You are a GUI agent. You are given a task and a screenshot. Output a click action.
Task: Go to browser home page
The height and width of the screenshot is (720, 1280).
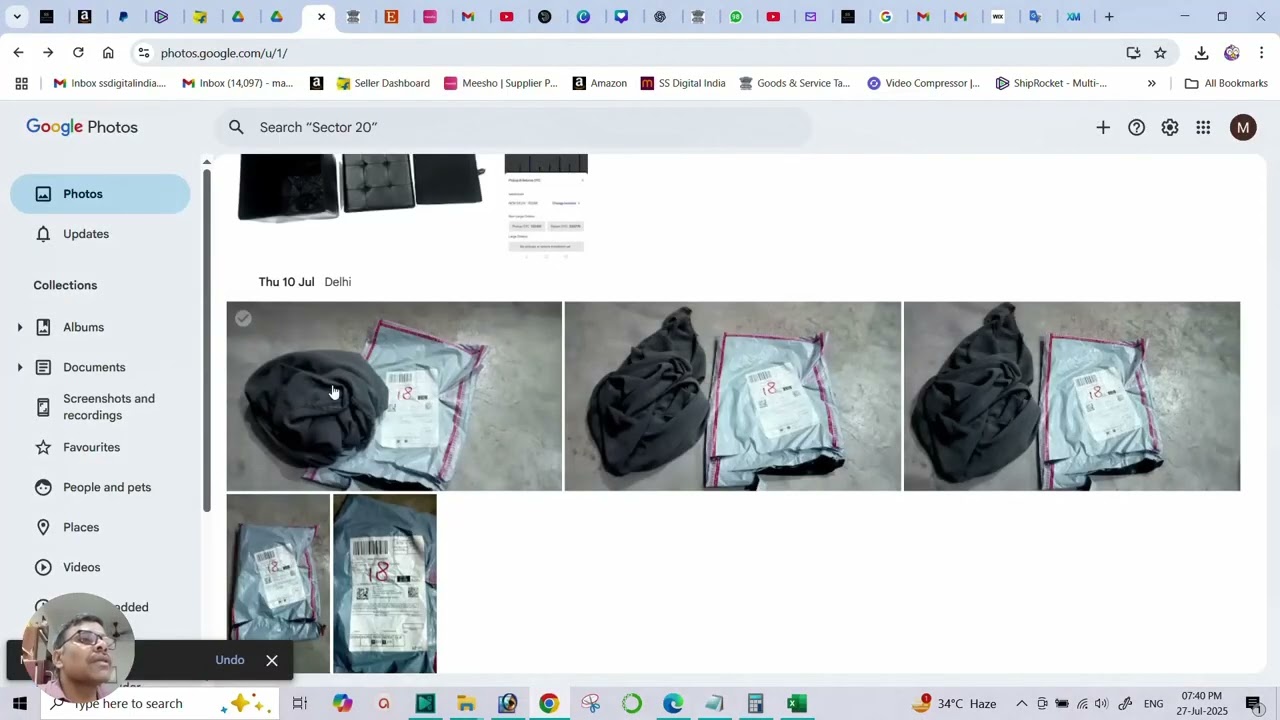(x=108, y=53)
